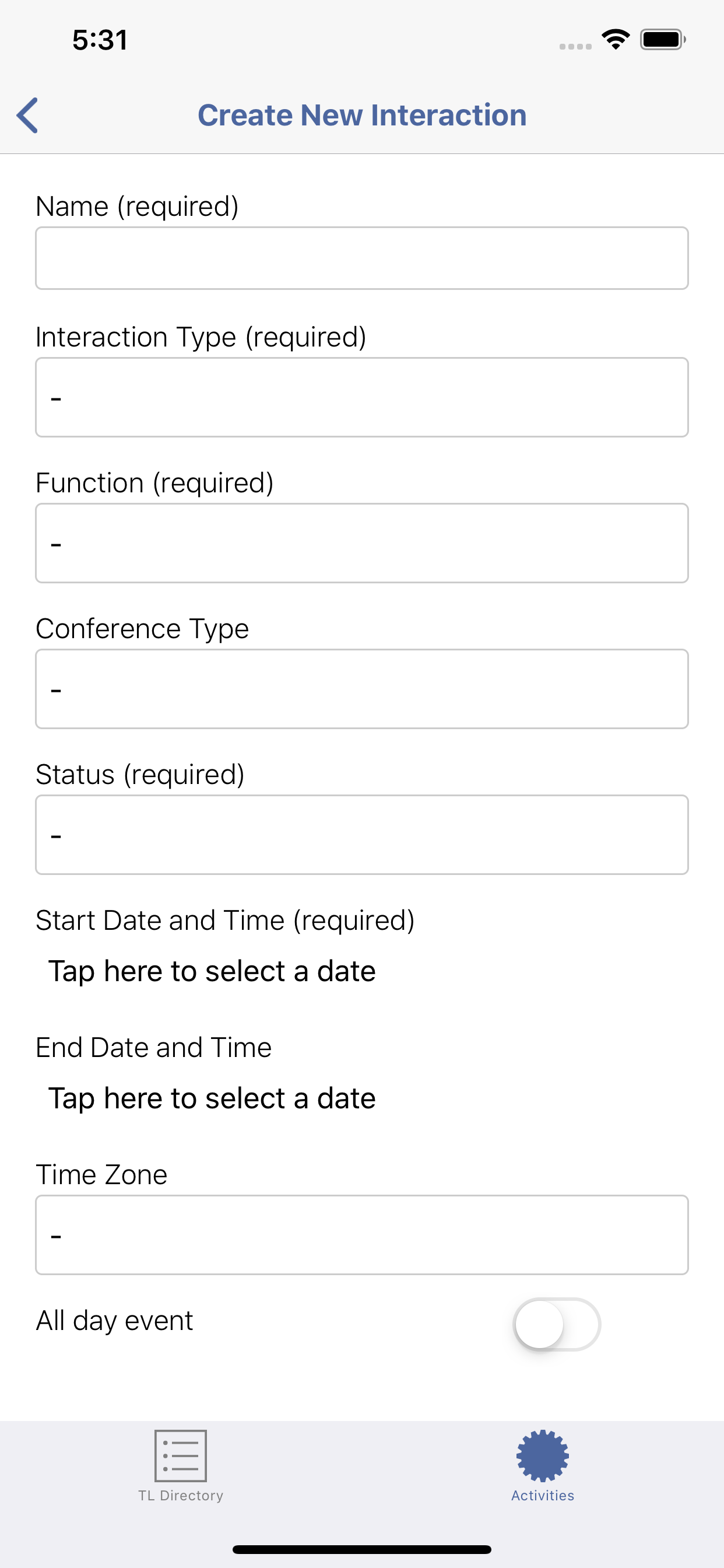Screen dimensions: 724x1568
Task: Click the Create New Interaction title
Action: [362, 115]
